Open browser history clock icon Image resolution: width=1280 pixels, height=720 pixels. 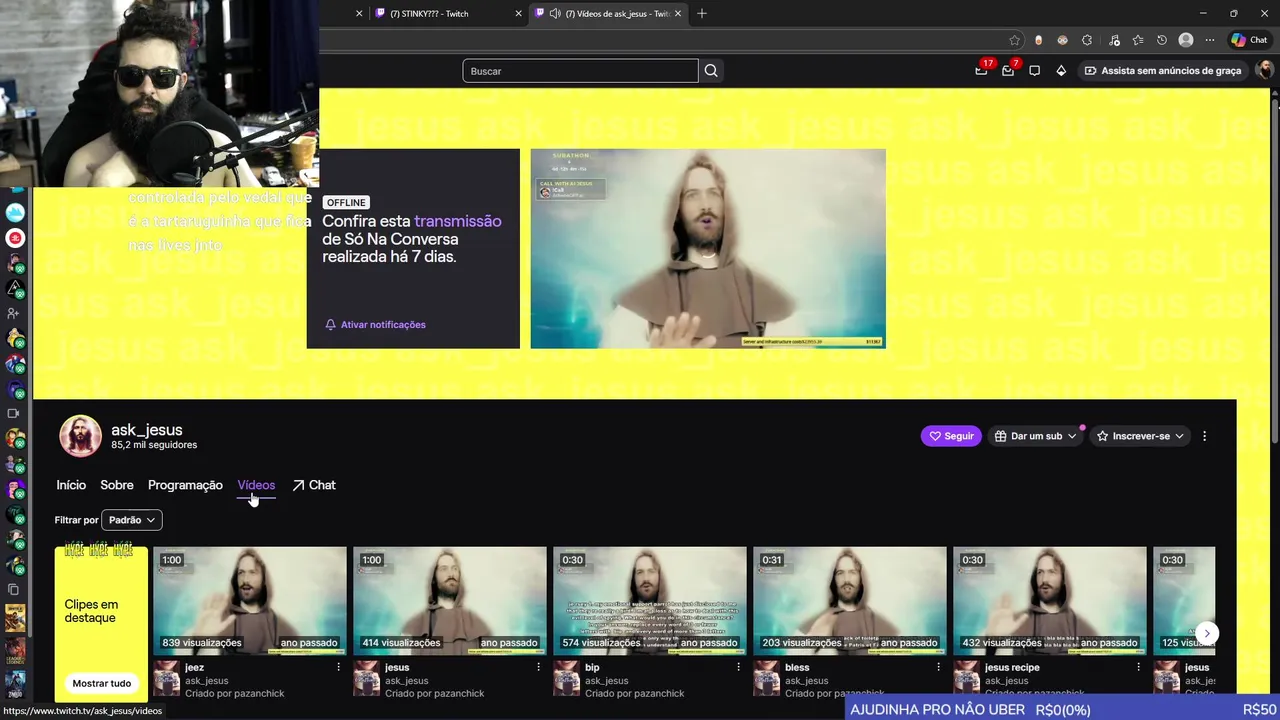click(x=1162, y=40)
